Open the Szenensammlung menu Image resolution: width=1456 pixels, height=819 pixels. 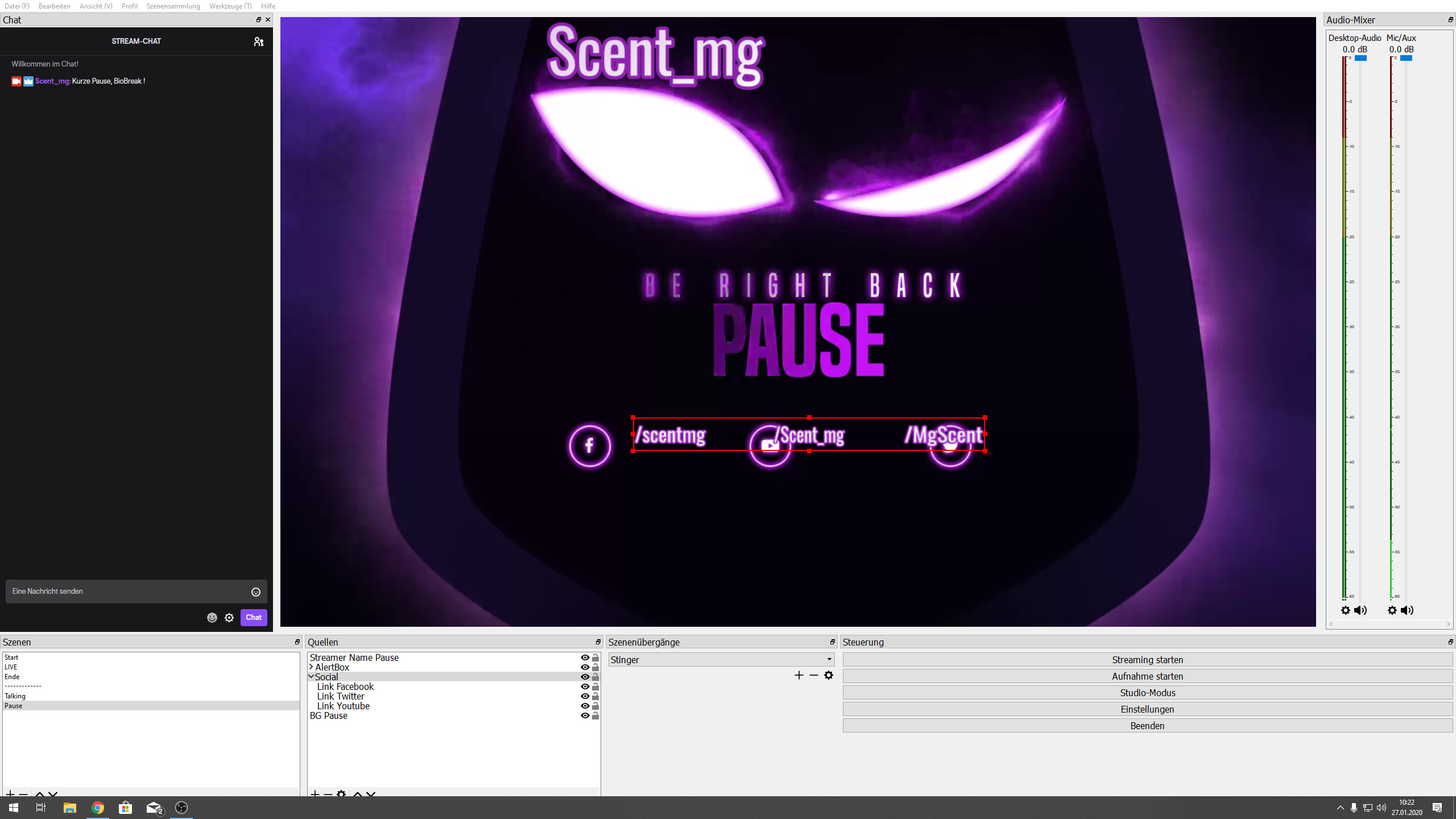click(x=173, y=6)
